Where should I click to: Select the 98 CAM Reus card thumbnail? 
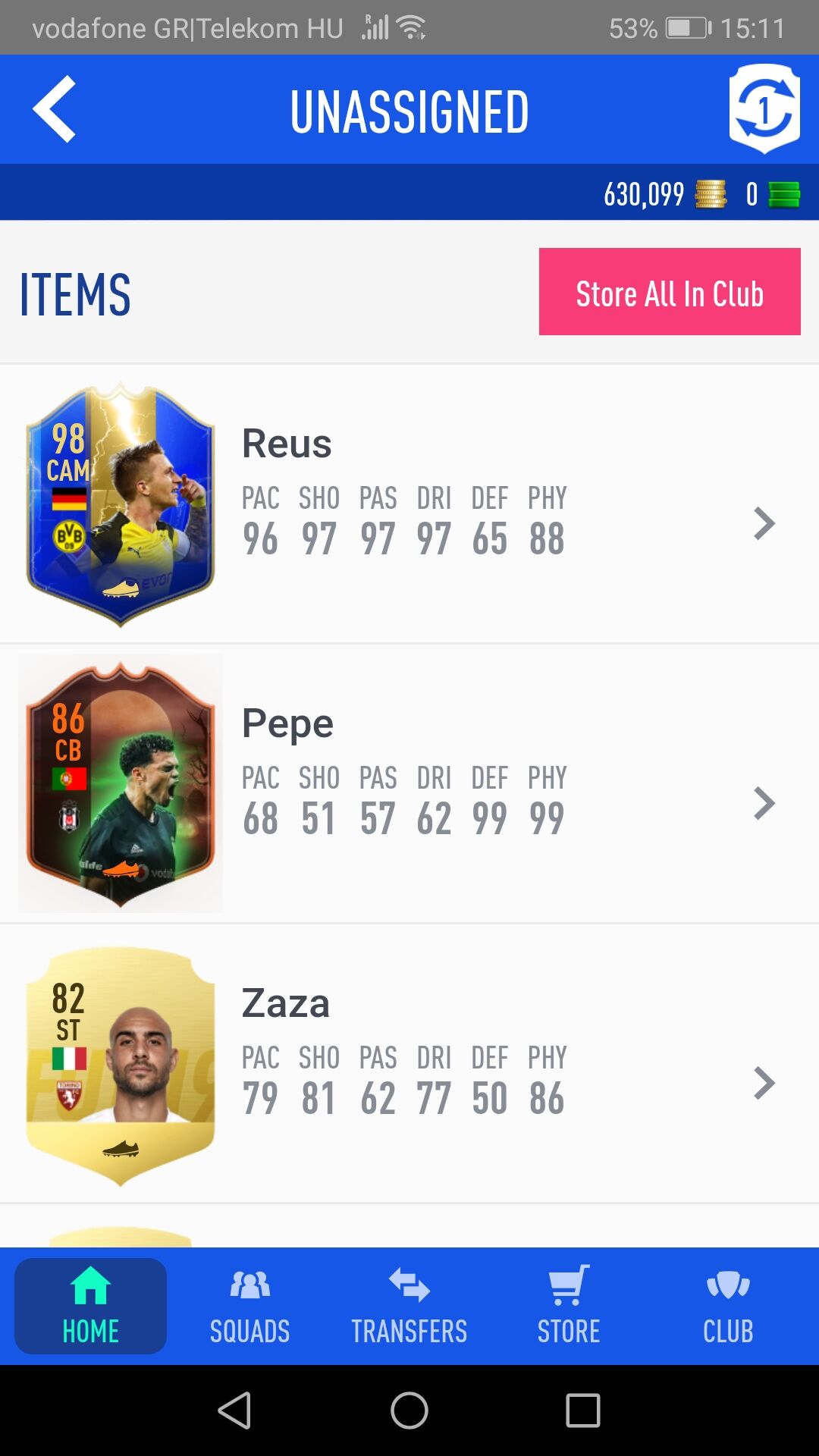point(120,504)
